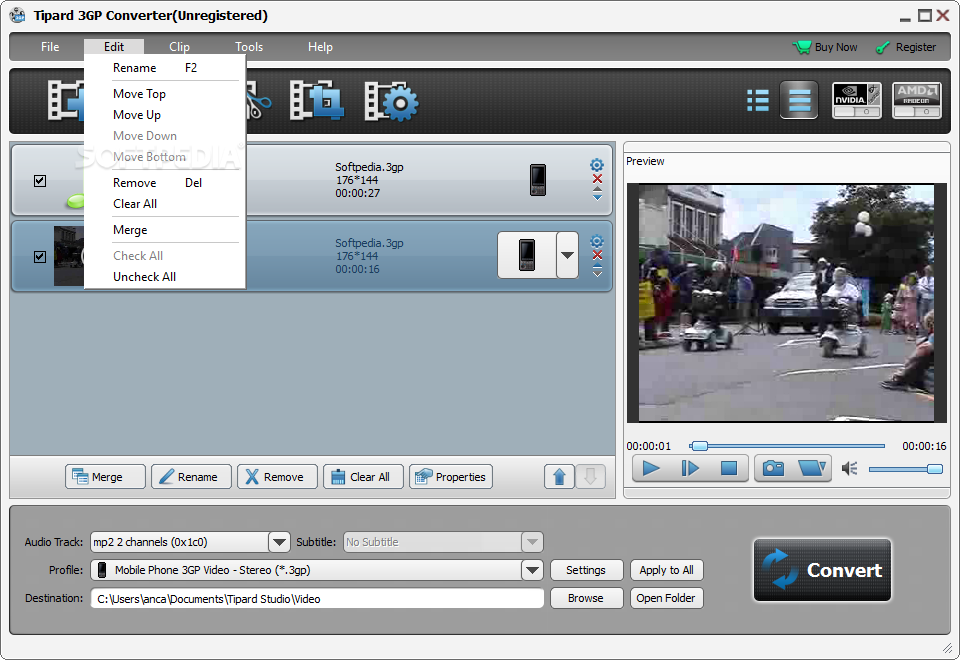This screenshot has width=960, height=660.
Task: Take a snapshot with the camera icon
Action: click(773, 468)
